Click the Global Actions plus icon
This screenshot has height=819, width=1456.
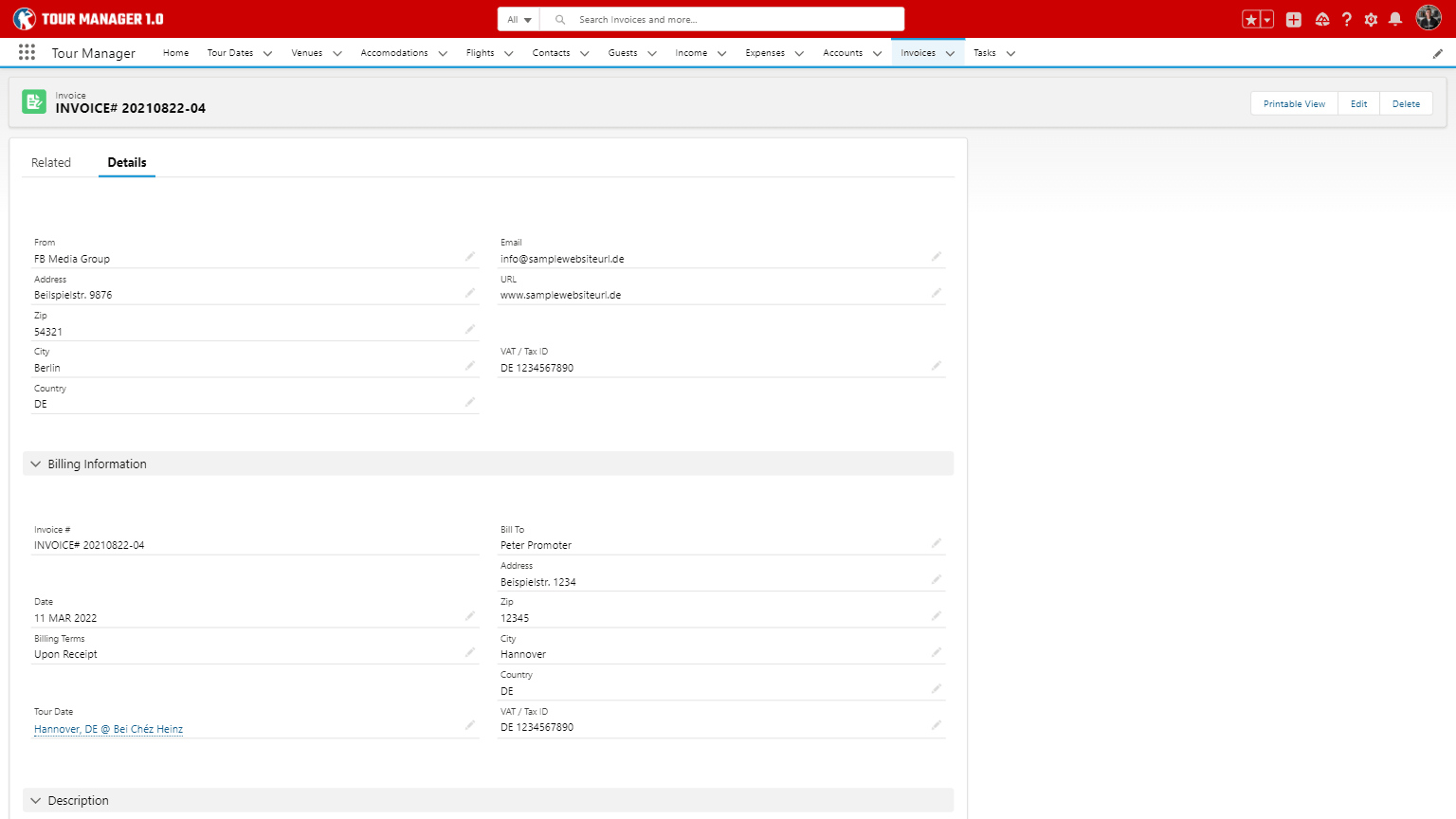1294,19
